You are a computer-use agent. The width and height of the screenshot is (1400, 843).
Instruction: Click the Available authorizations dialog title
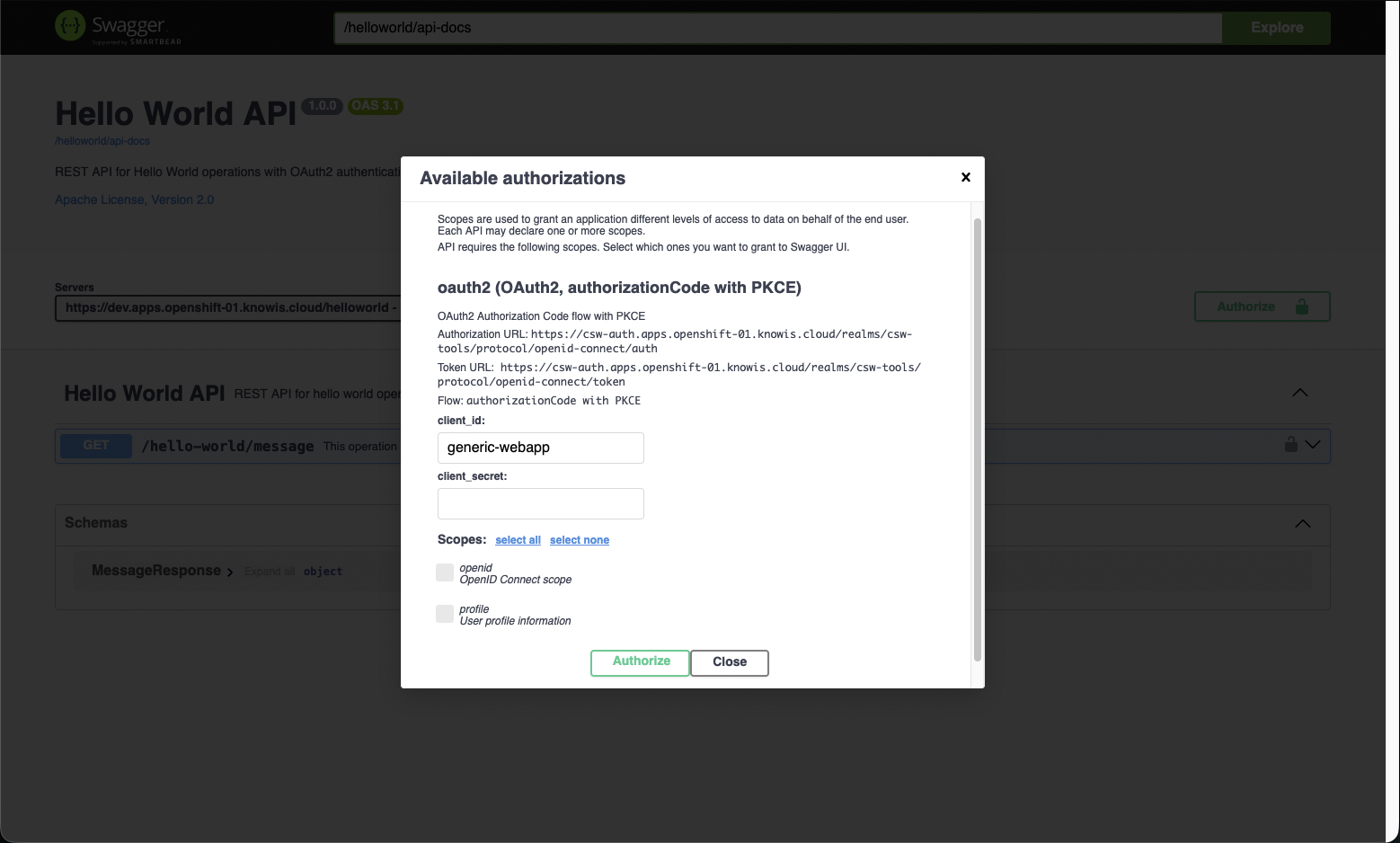pos(523,178)
